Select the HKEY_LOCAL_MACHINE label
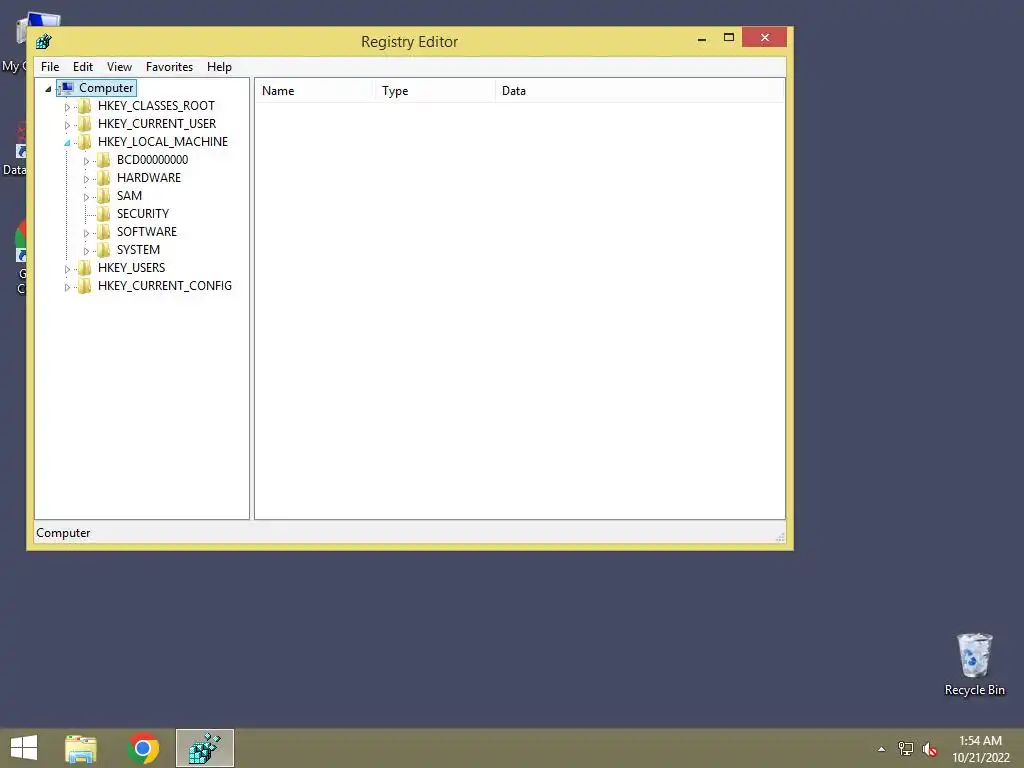The height and width of the screenshot is (768, 1024). pos(163,142)
